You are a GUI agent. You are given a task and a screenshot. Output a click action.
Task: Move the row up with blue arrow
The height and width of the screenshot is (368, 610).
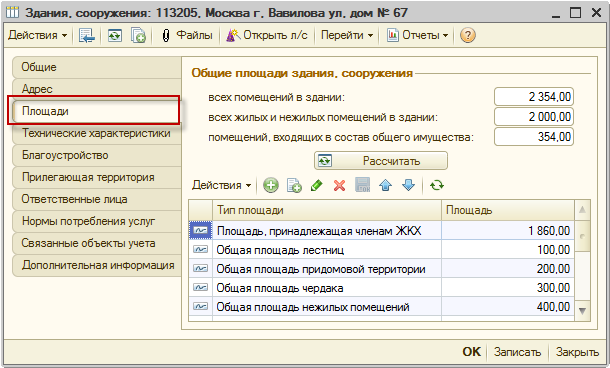[x=386, y=185]
